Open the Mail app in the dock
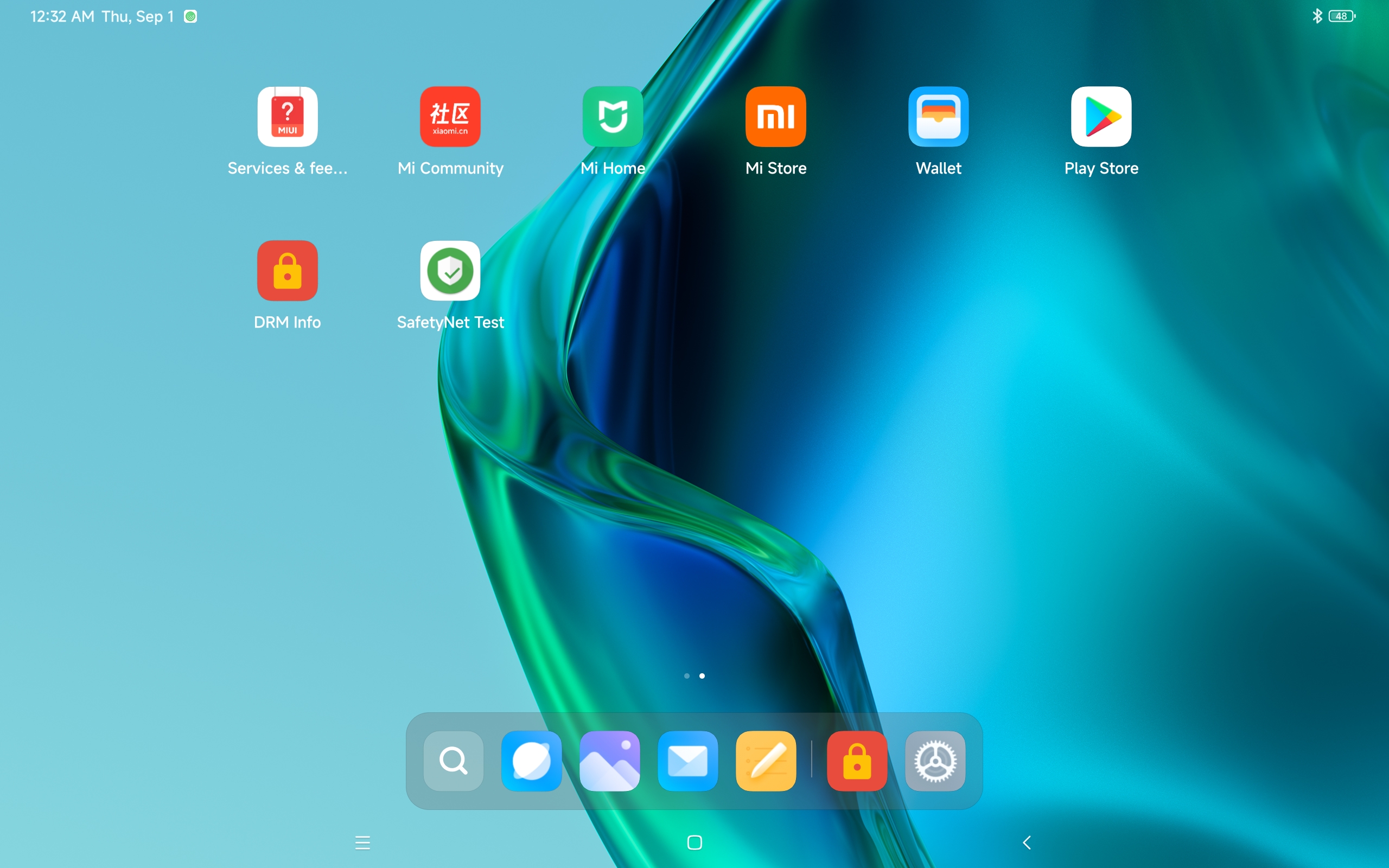The image size is (1389, 868). [x=687, y=761]
